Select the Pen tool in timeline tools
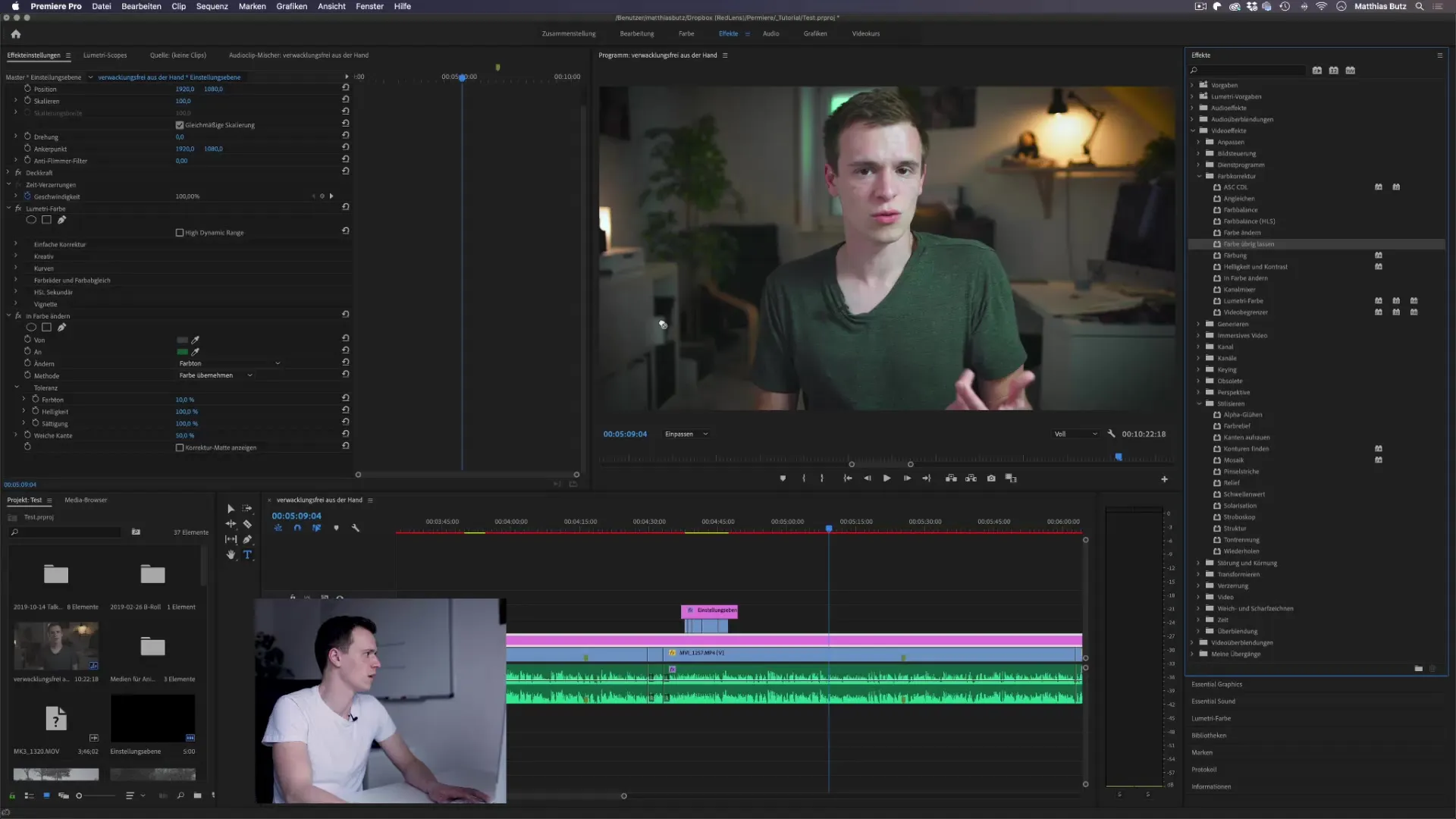1456x819 pixels. point(247,539)
